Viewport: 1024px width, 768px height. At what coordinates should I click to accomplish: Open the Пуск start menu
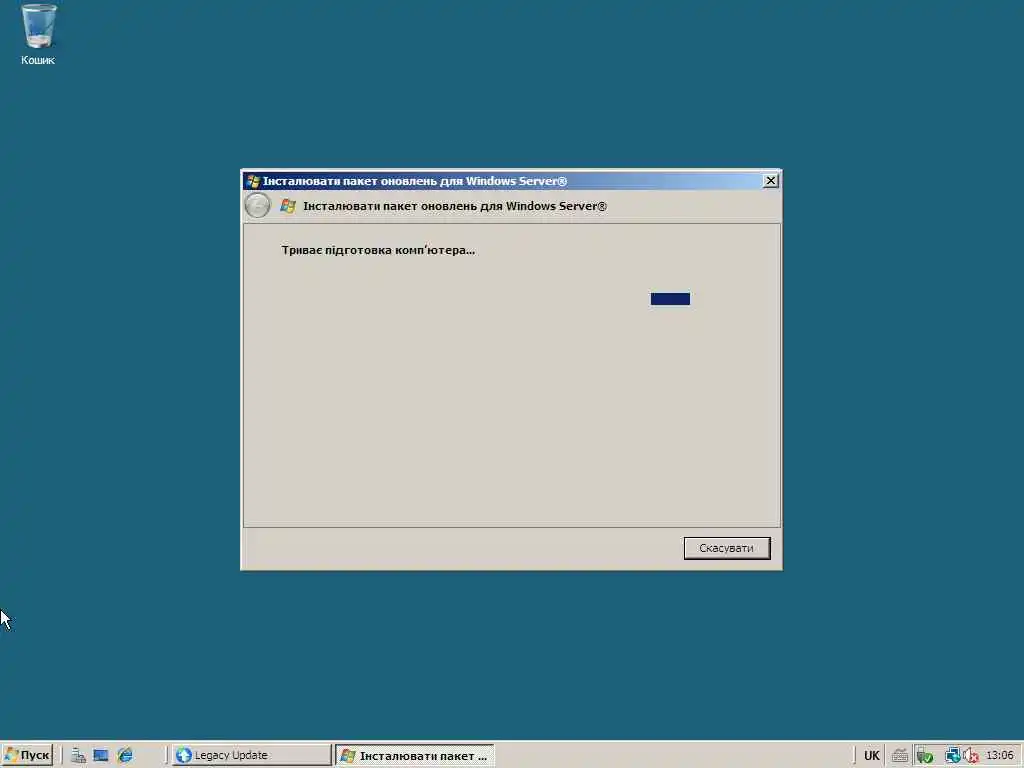[27, 755]
